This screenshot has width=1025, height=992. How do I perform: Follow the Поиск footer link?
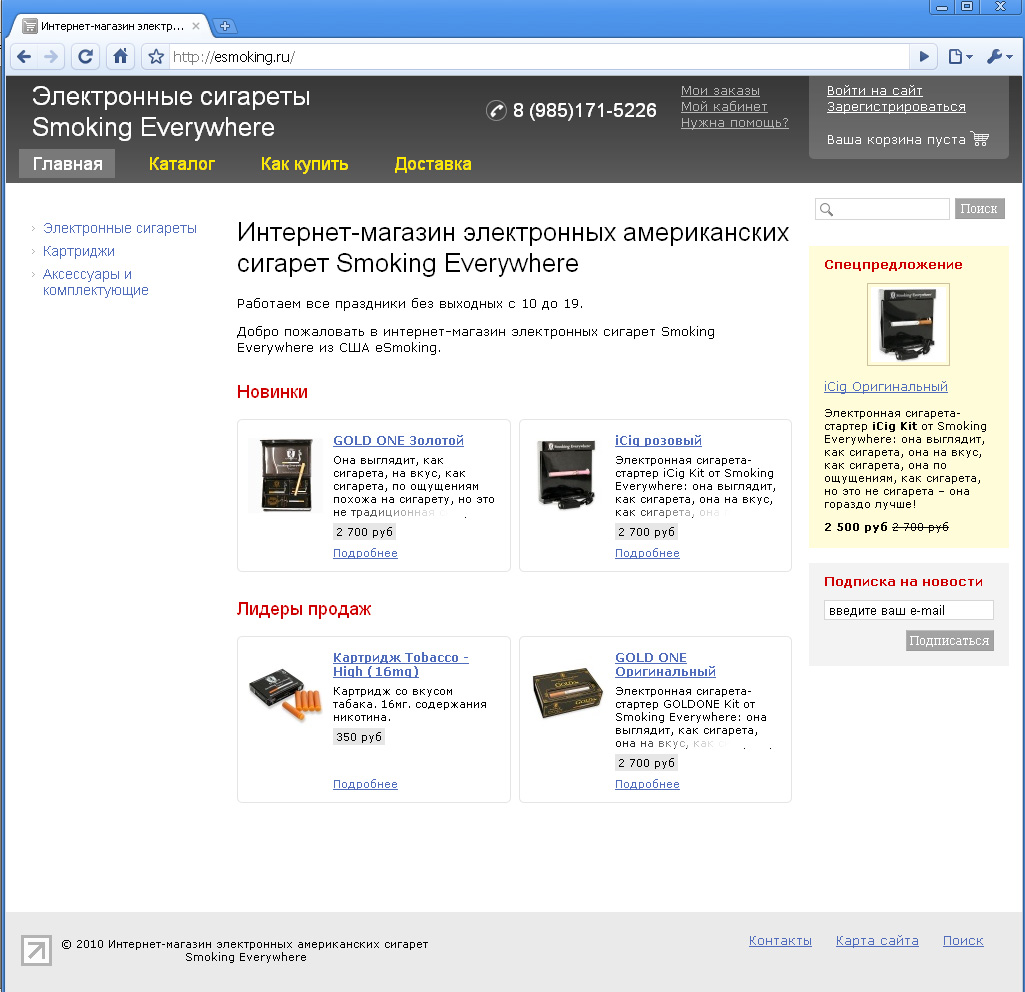pyautogui.click(x=963, y=940)
